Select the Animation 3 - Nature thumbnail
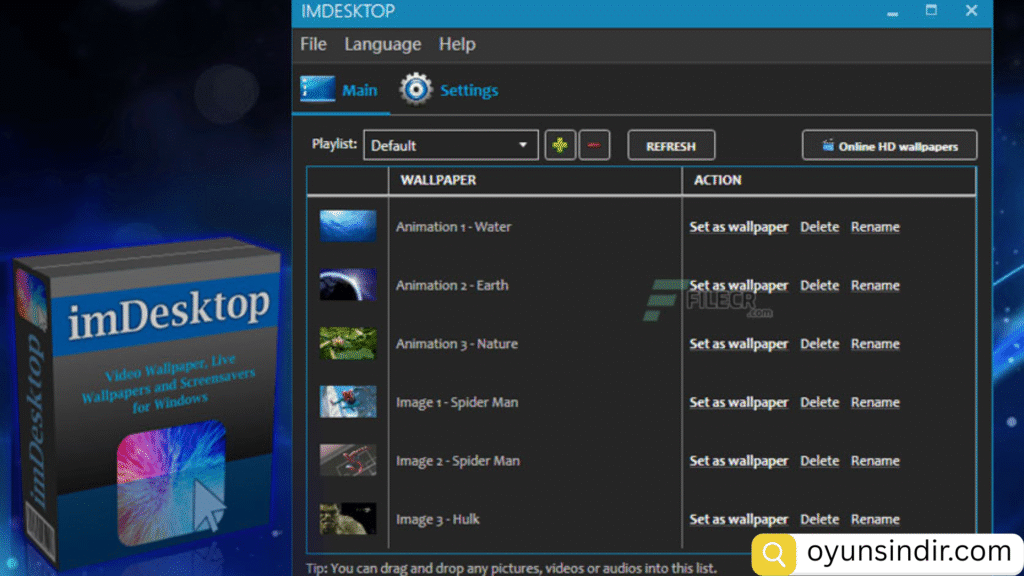Image resolution: width=1024 pixels, height=576 pixels. coord(348,343)
